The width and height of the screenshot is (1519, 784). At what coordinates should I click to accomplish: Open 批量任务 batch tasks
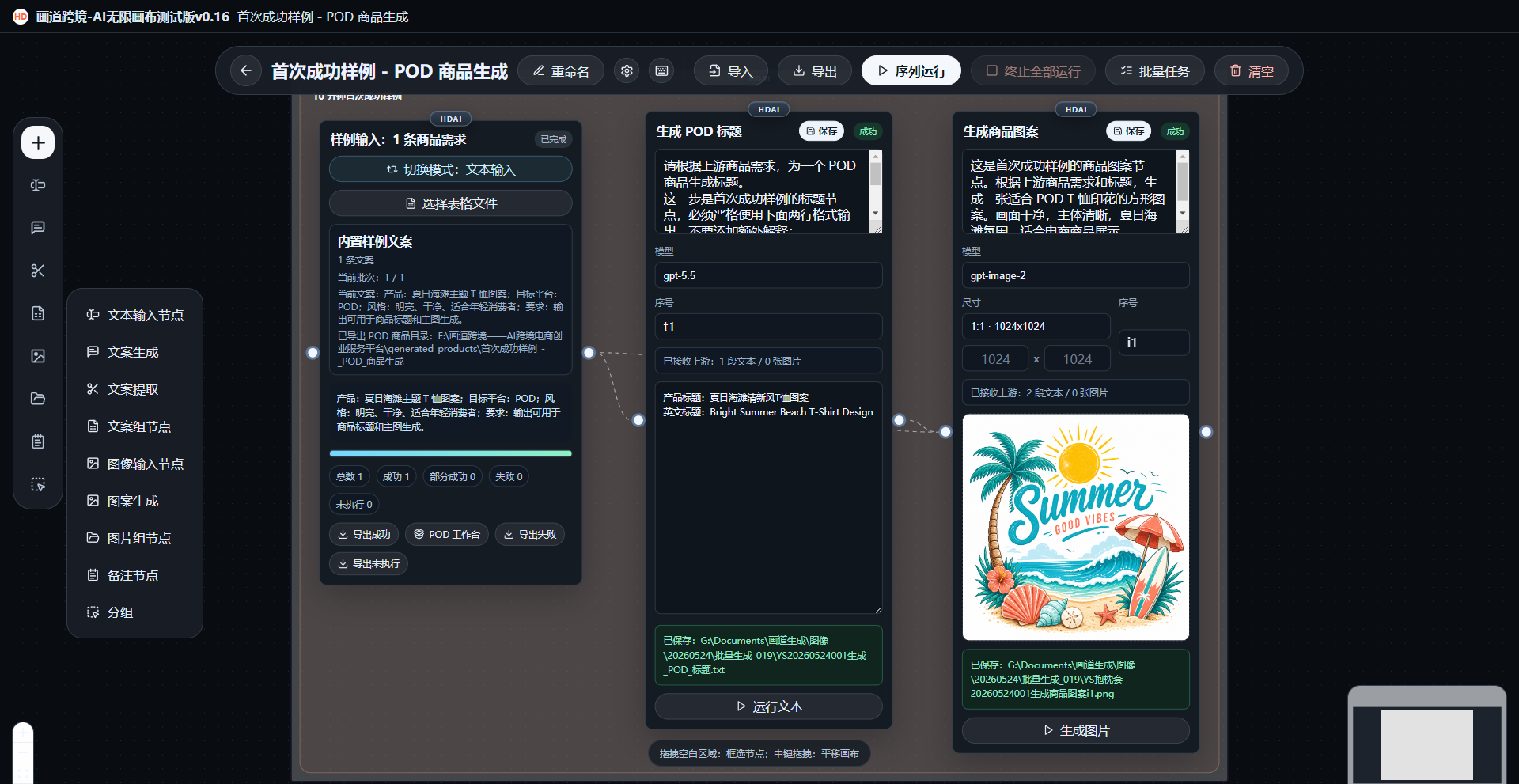click(1155, 71)
